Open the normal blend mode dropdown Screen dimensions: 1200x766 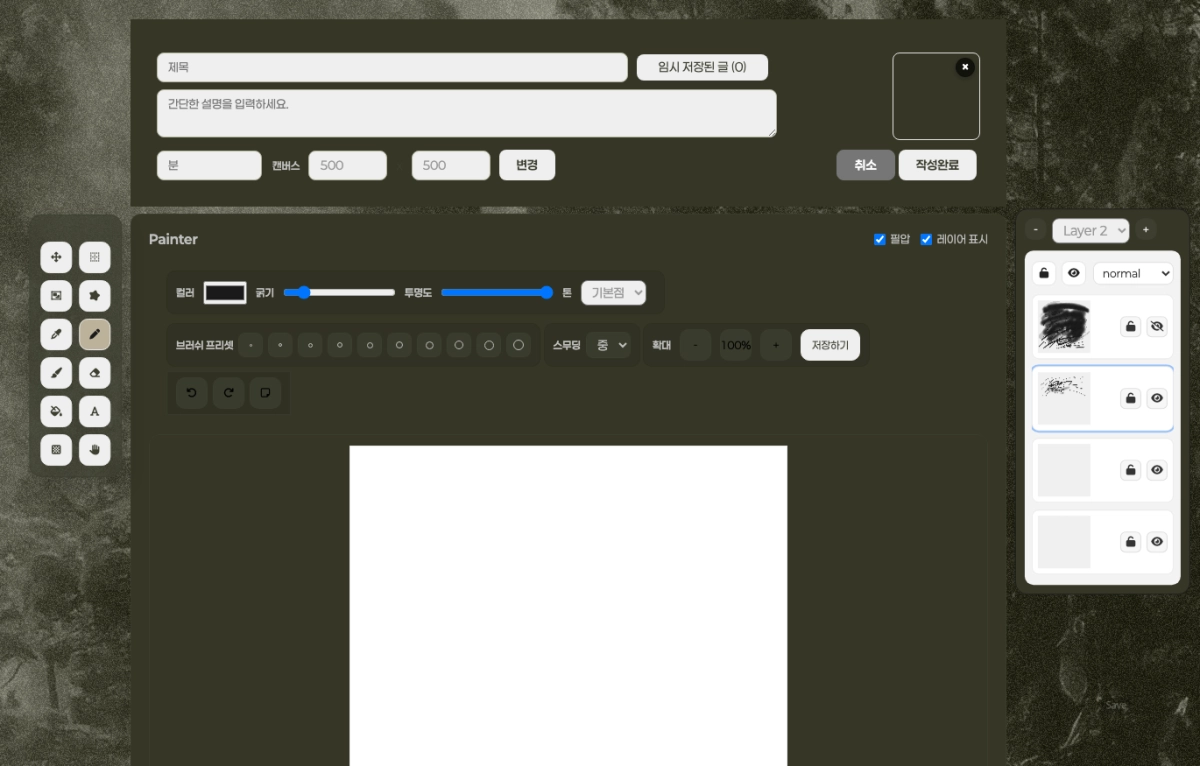tap(1133, 273)
